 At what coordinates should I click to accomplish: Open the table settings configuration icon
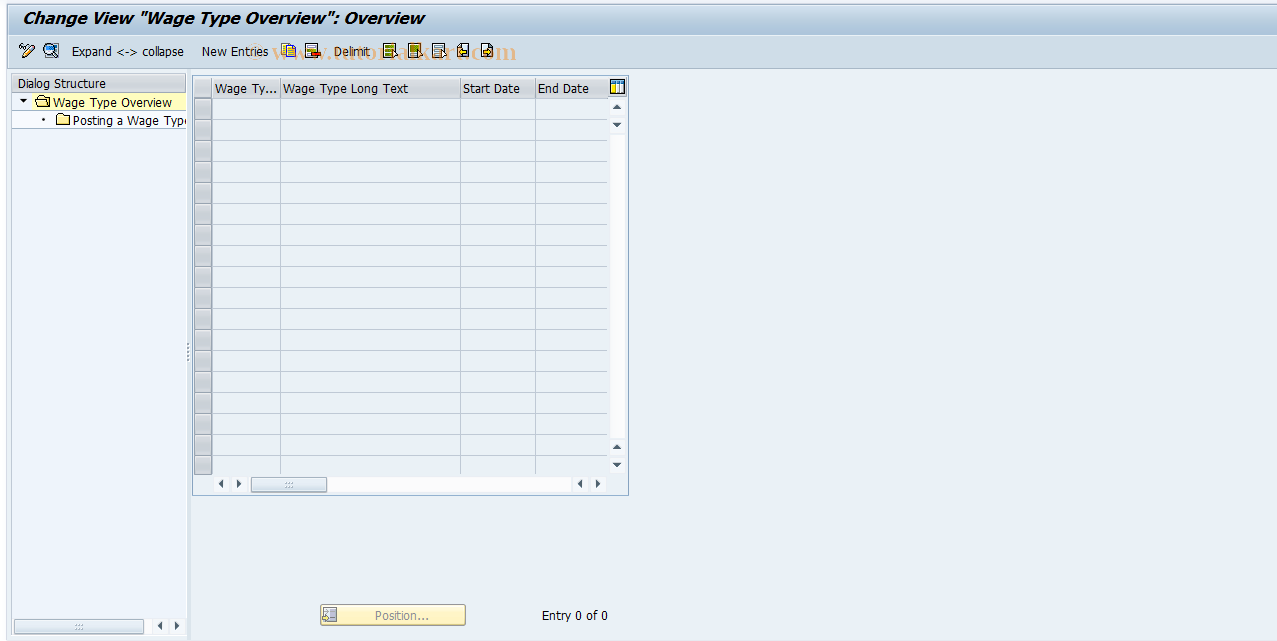pyautogui.click(x=617, y=88)
